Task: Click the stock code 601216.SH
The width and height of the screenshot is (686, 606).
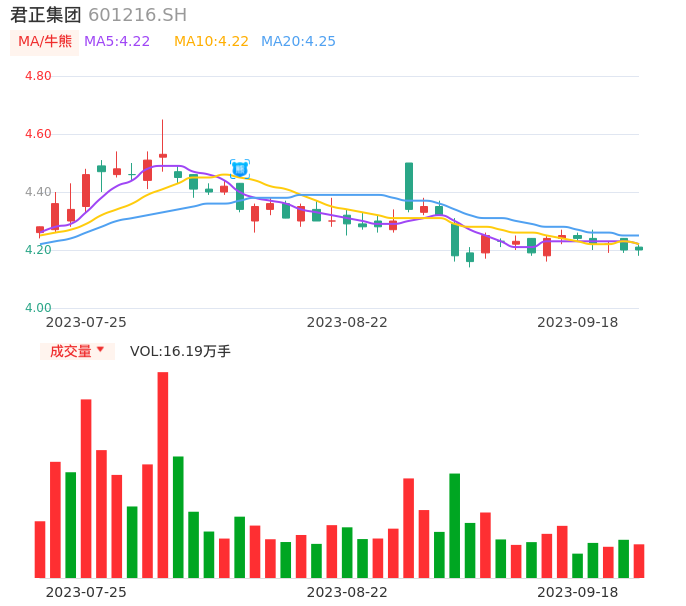Action: tap(137, 15)
